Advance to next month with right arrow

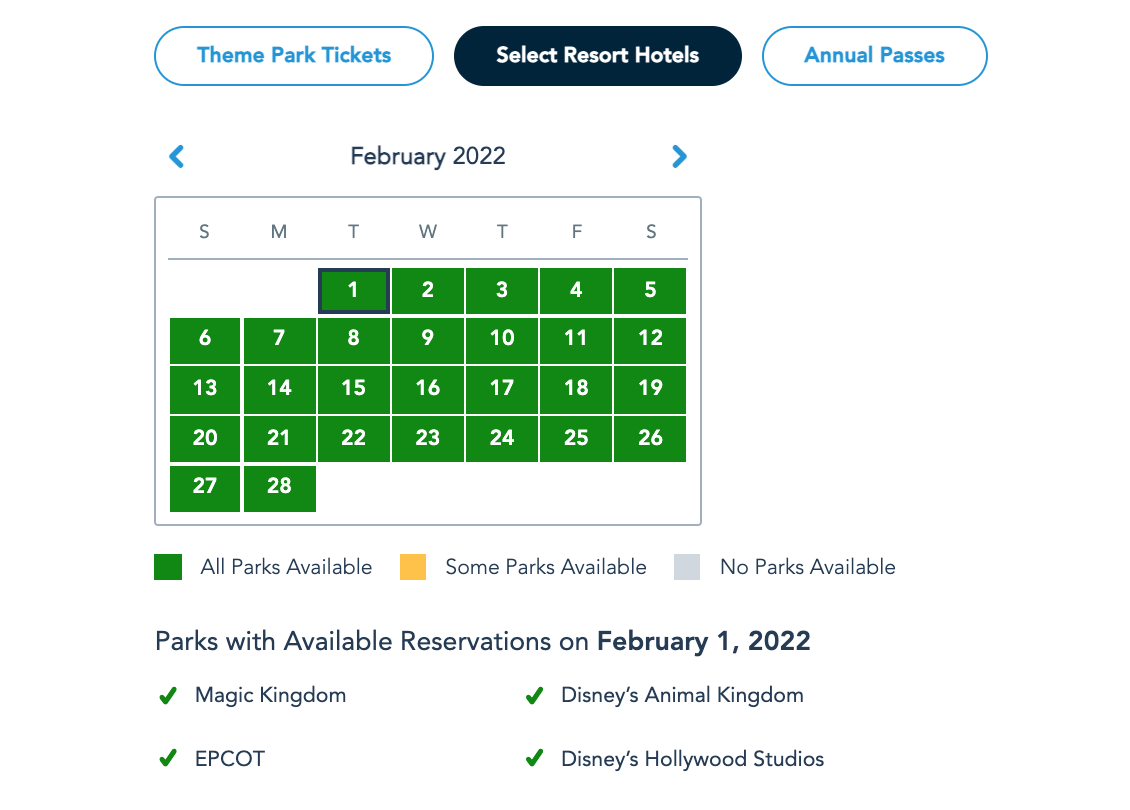coord(679,156)
